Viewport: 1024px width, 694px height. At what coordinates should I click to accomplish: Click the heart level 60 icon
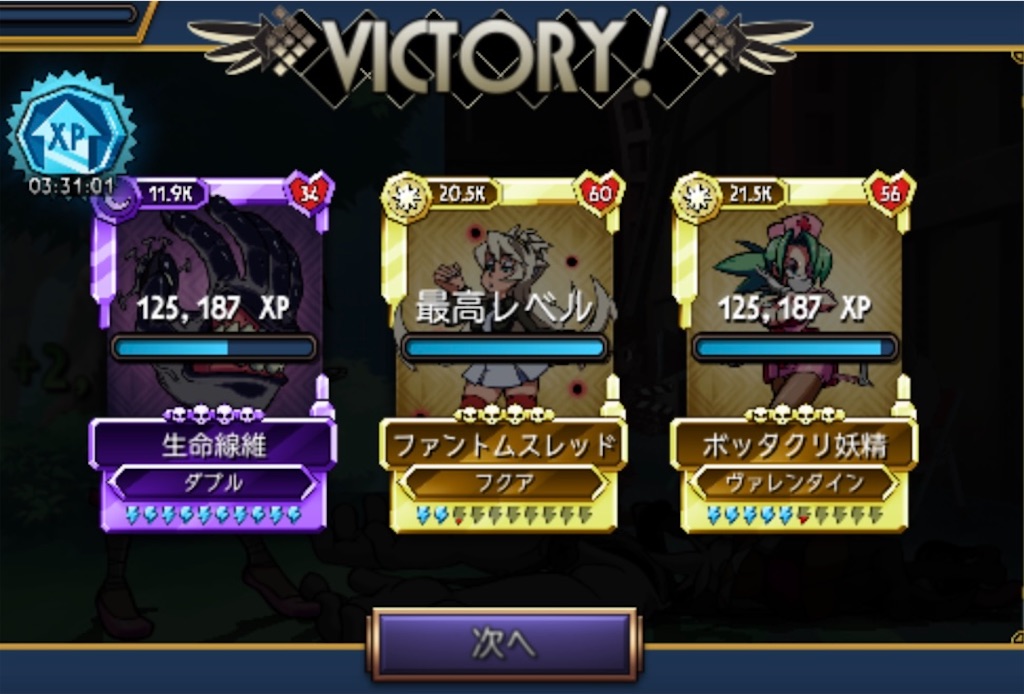(x=600, y=193)
